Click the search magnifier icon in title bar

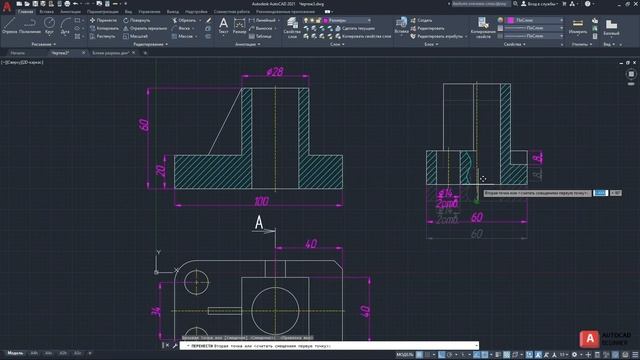(516, 4)
